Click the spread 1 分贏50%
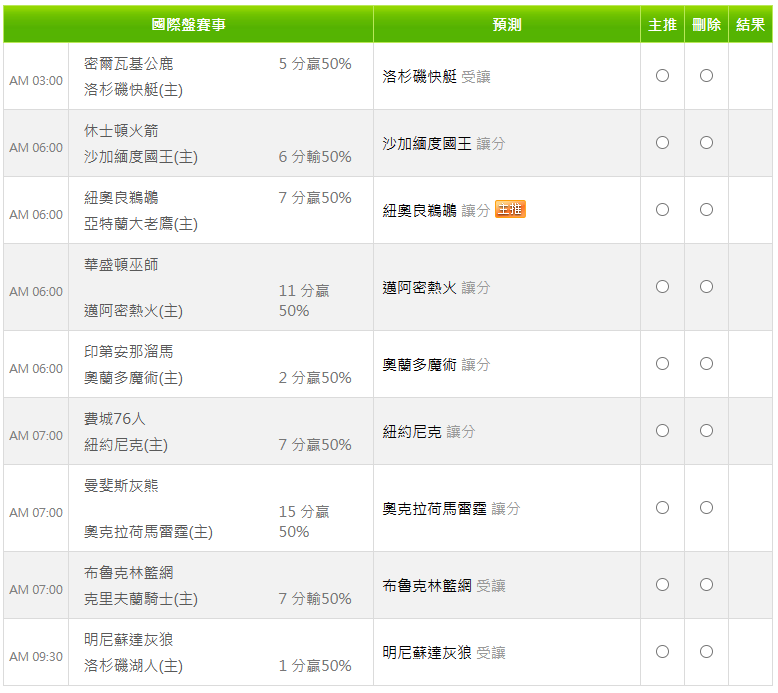The width and height of the screenshot is (778, 693). [315, 666]
